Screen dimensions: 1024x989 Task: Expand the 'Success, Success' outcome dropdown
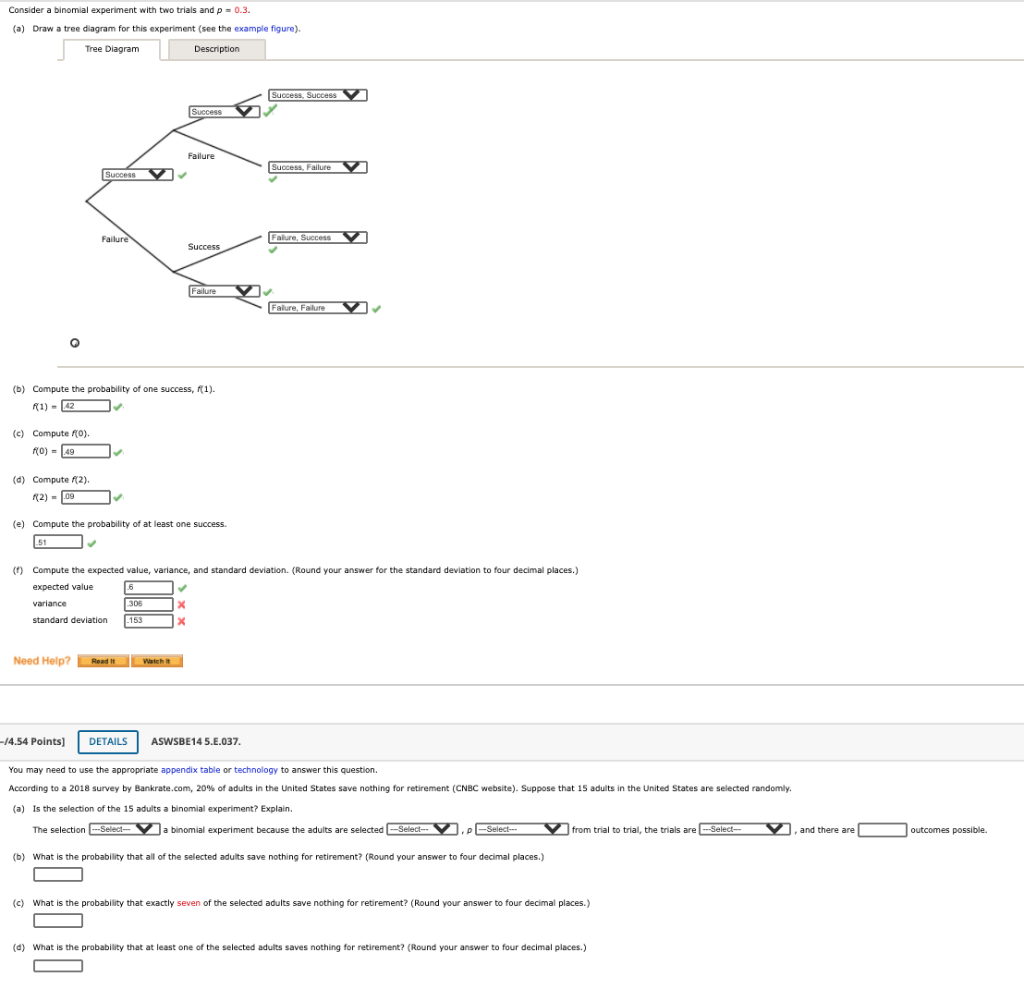coord(317,95)
